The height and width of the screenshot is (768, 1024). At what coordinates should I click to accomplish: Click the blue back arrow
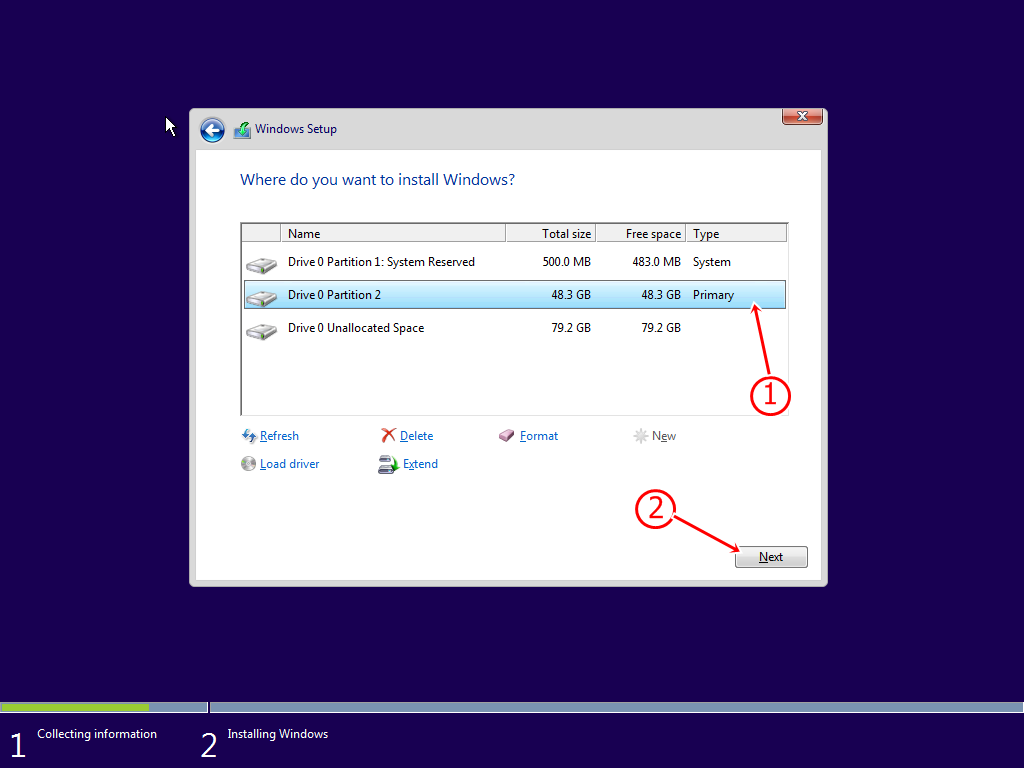tap(212, 129)
